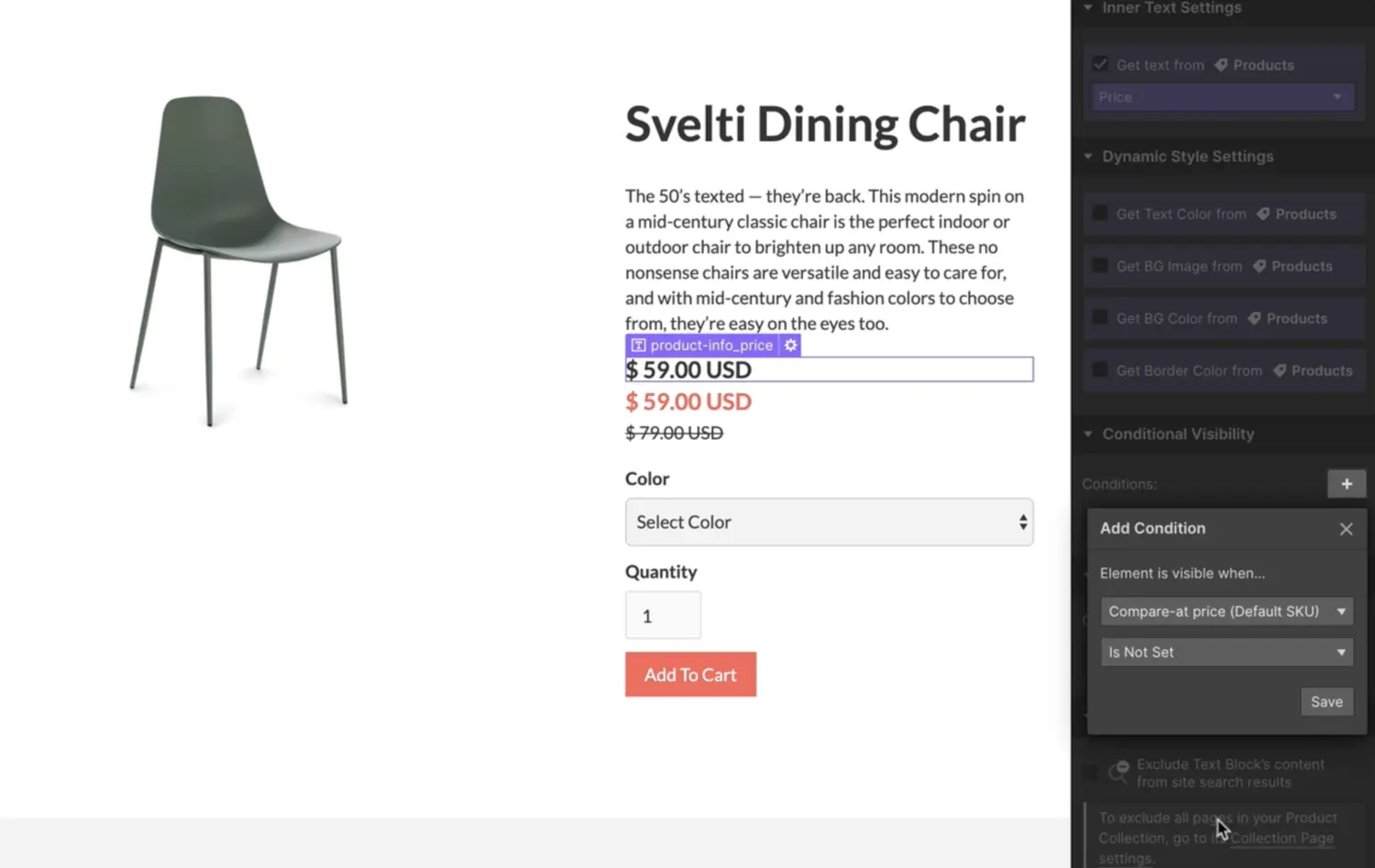Collapse the Conditional Visibility section
Image resolution: width=1375 pixels, height=868 pixels.
(1088, 434)
